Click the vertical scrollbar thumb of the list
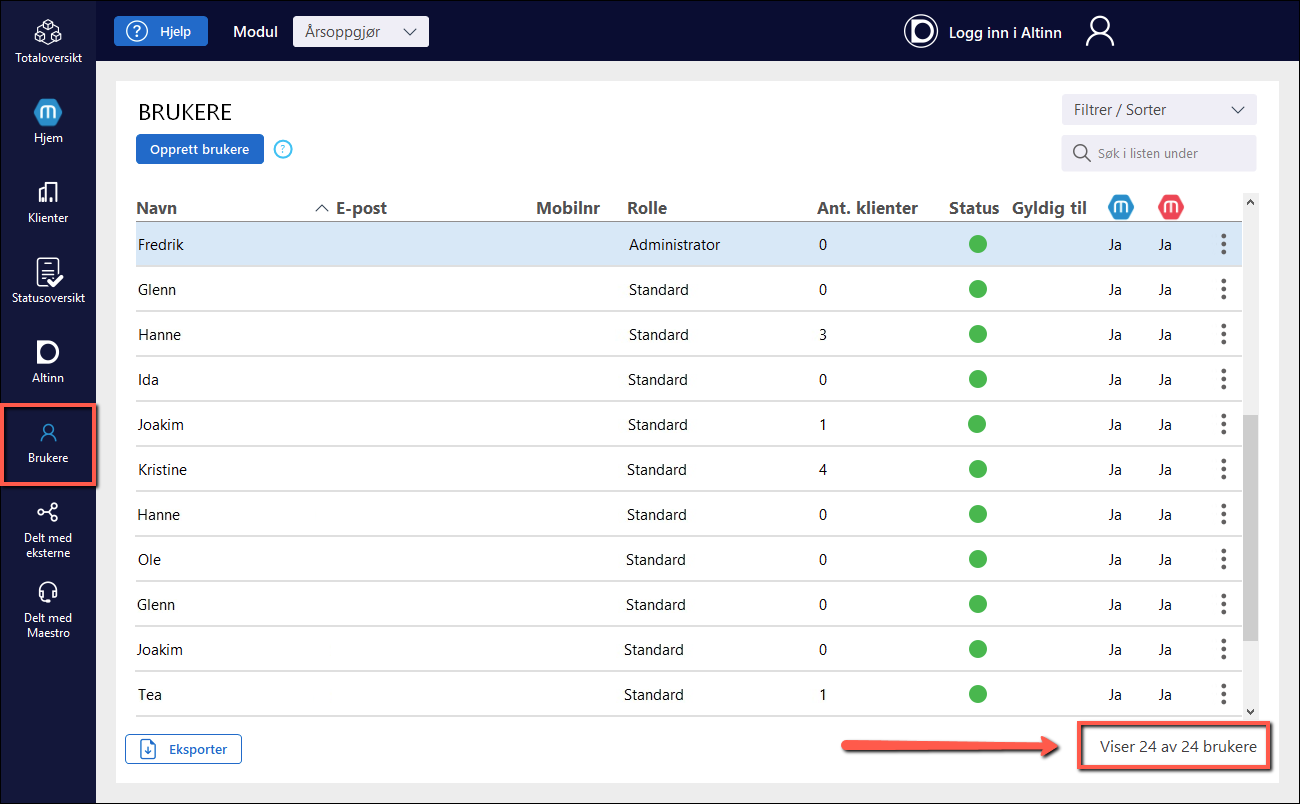The image size is (1300, 804). coord(1249,527)
